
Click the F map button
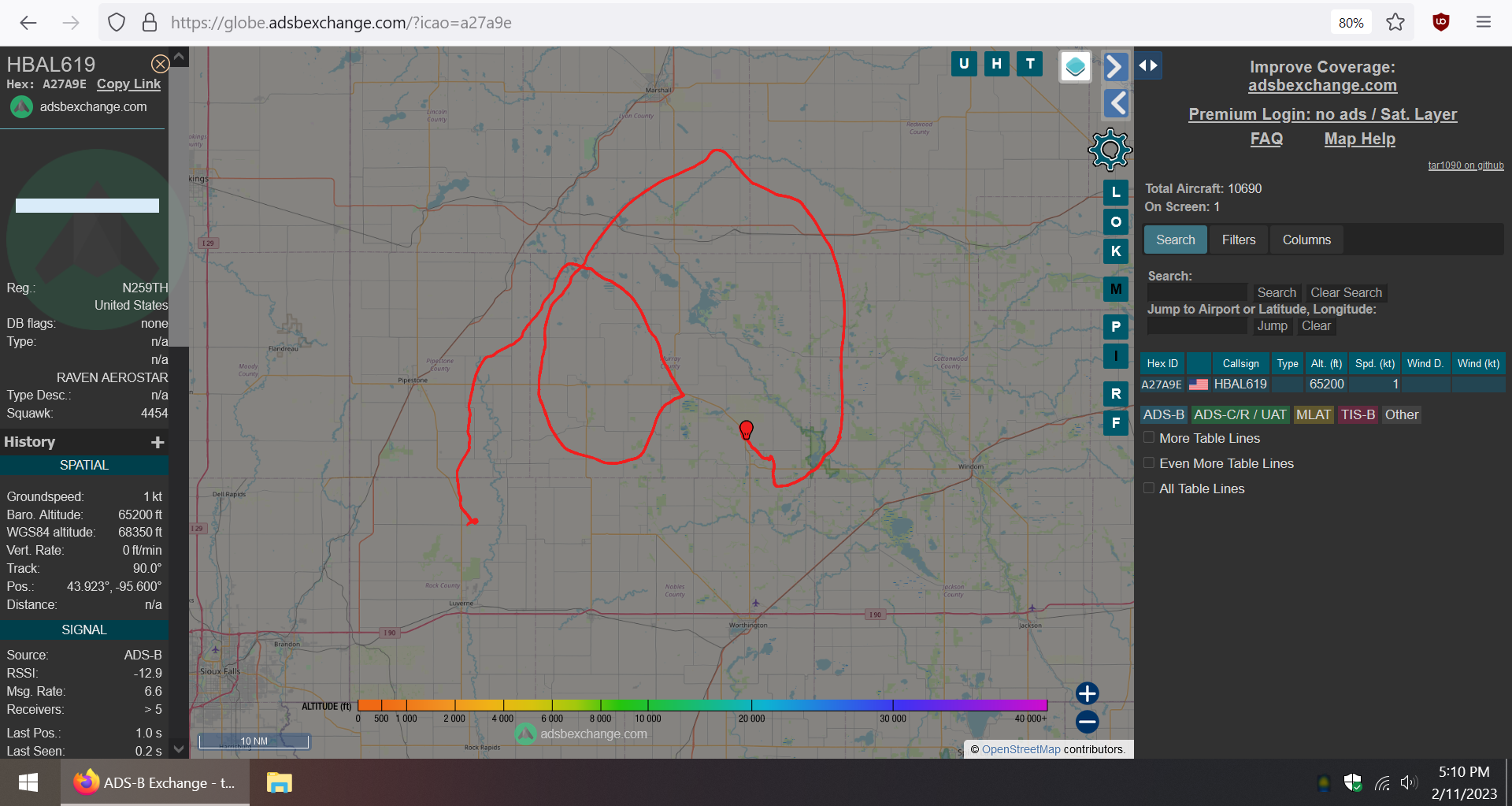1116,423
